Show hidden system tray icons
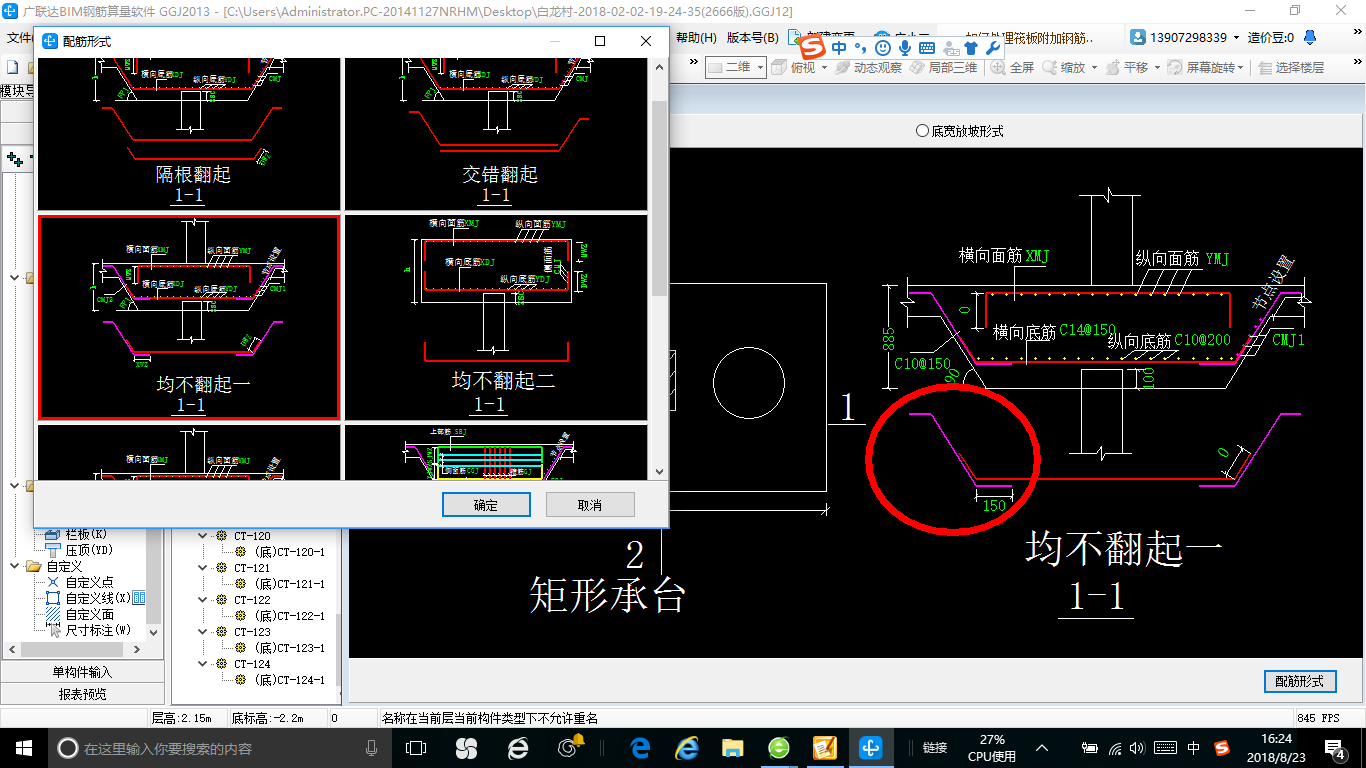This screenshot has height=768, width=1366. tap(1042, 748)
